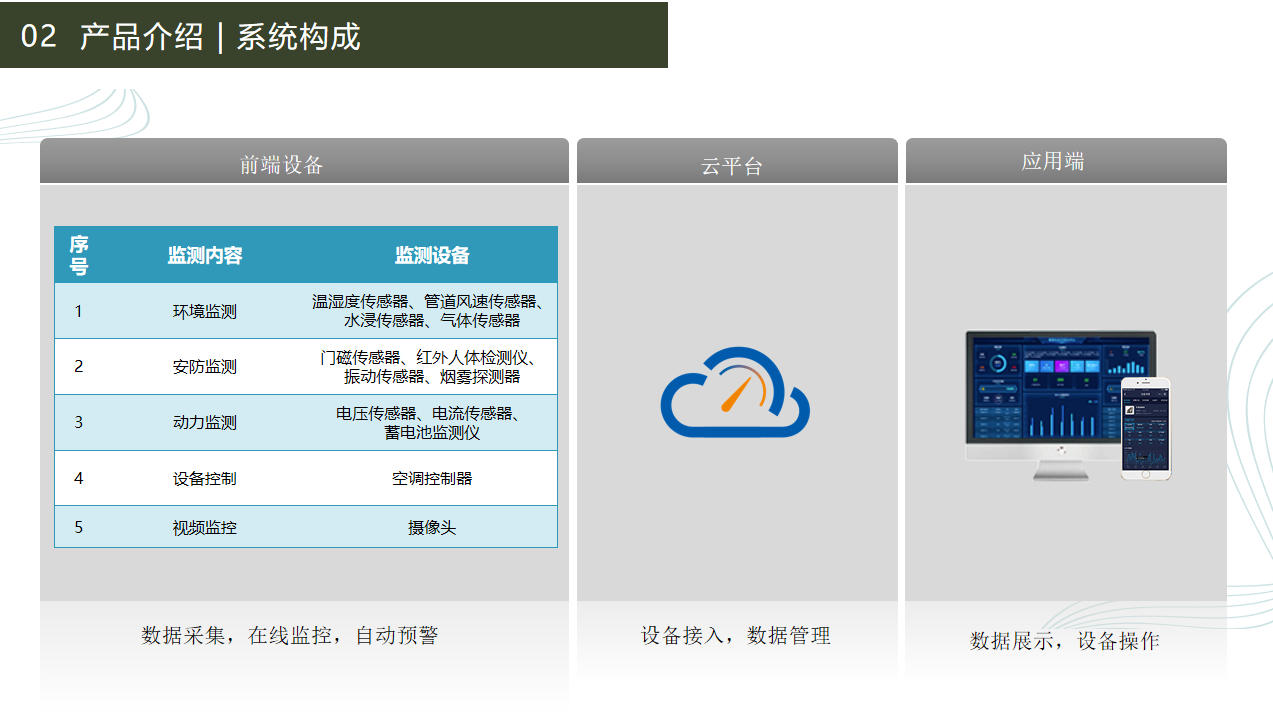The width and height of the screenshot is (1273, 714).
Task: Click the caption 数据展示，设备操作
Action: tap(1065, 641)
